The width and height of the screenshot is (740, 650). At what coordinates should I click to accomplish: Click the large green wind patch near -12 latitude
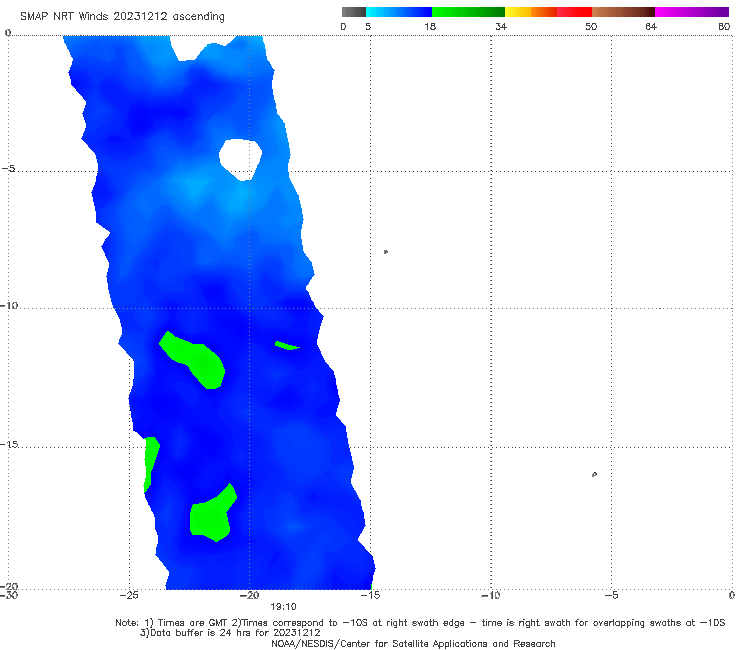pyautogui.click(x=193, y=360)
